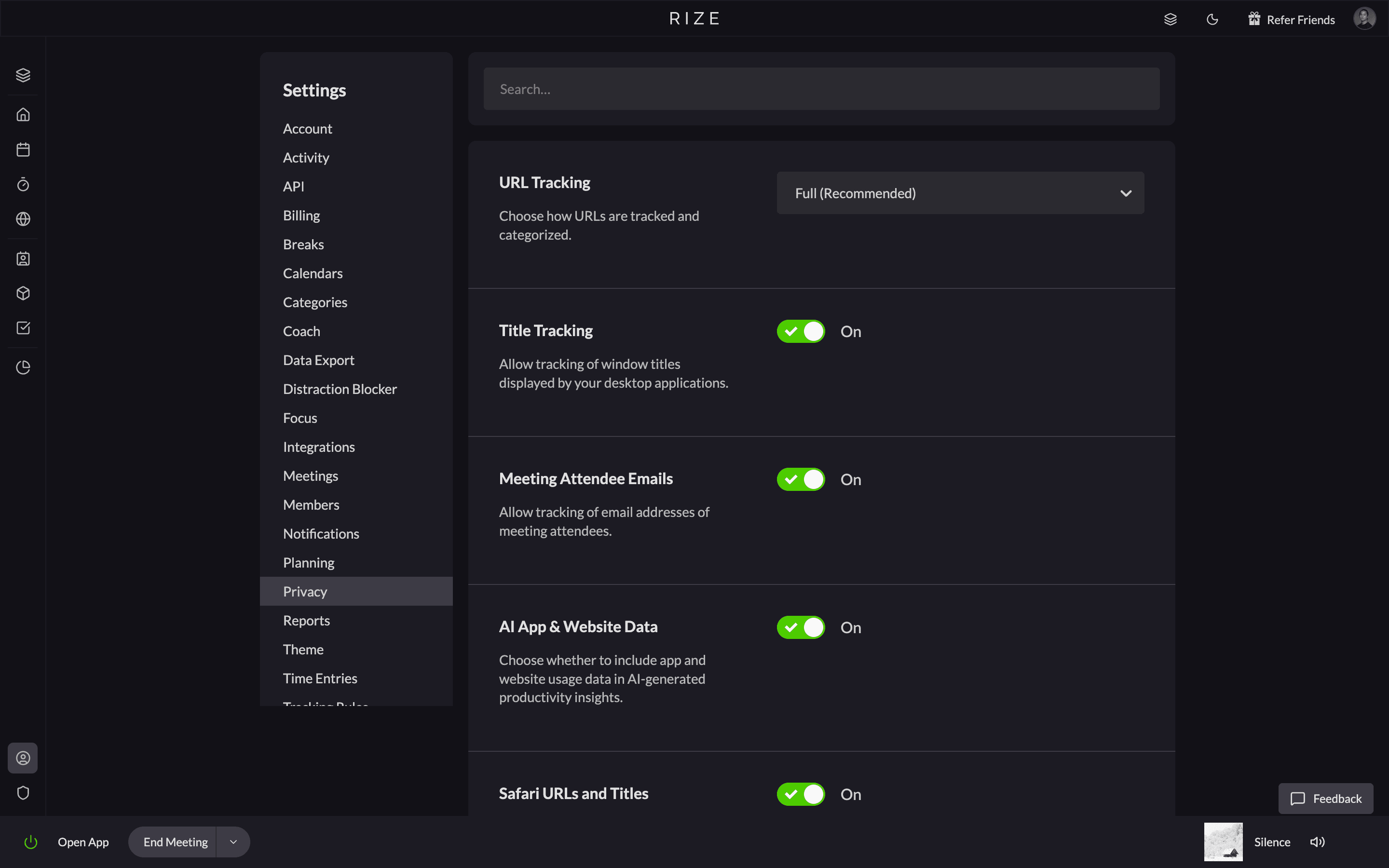Click the settings search field
Screen dimensions: 1389x868
821,88
